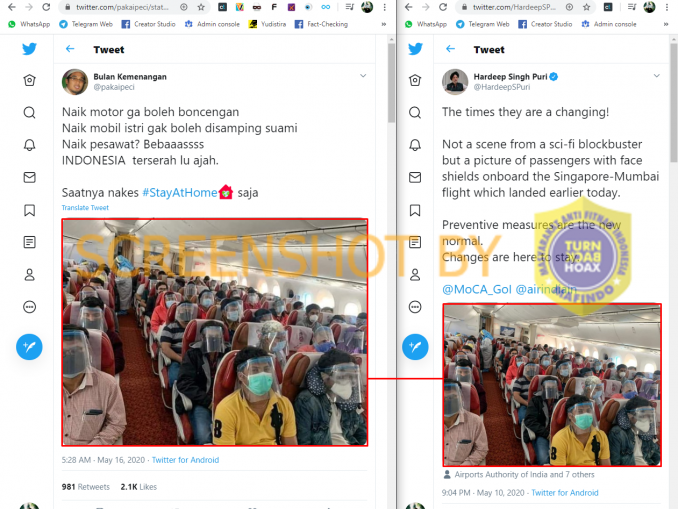
Task: Show more bookmarks in left bookmarks bar
Action: (384, 24)
